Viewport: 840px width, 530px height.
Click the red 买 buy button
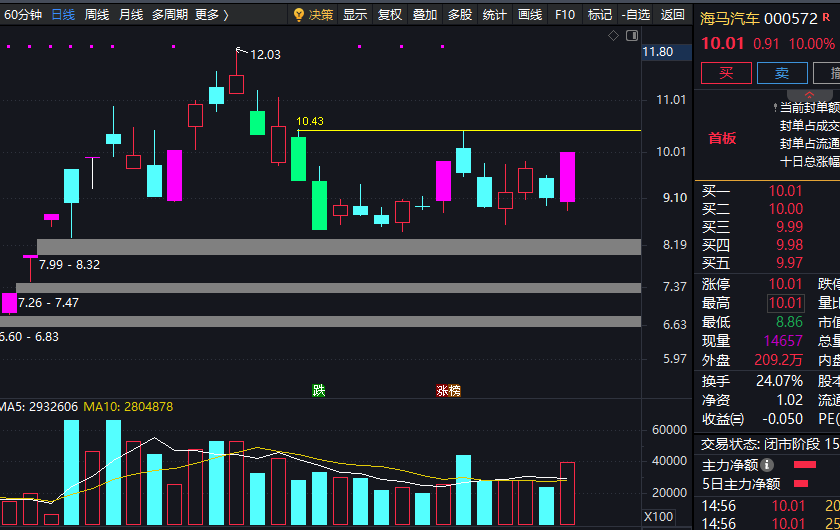(x=726, y=73)
